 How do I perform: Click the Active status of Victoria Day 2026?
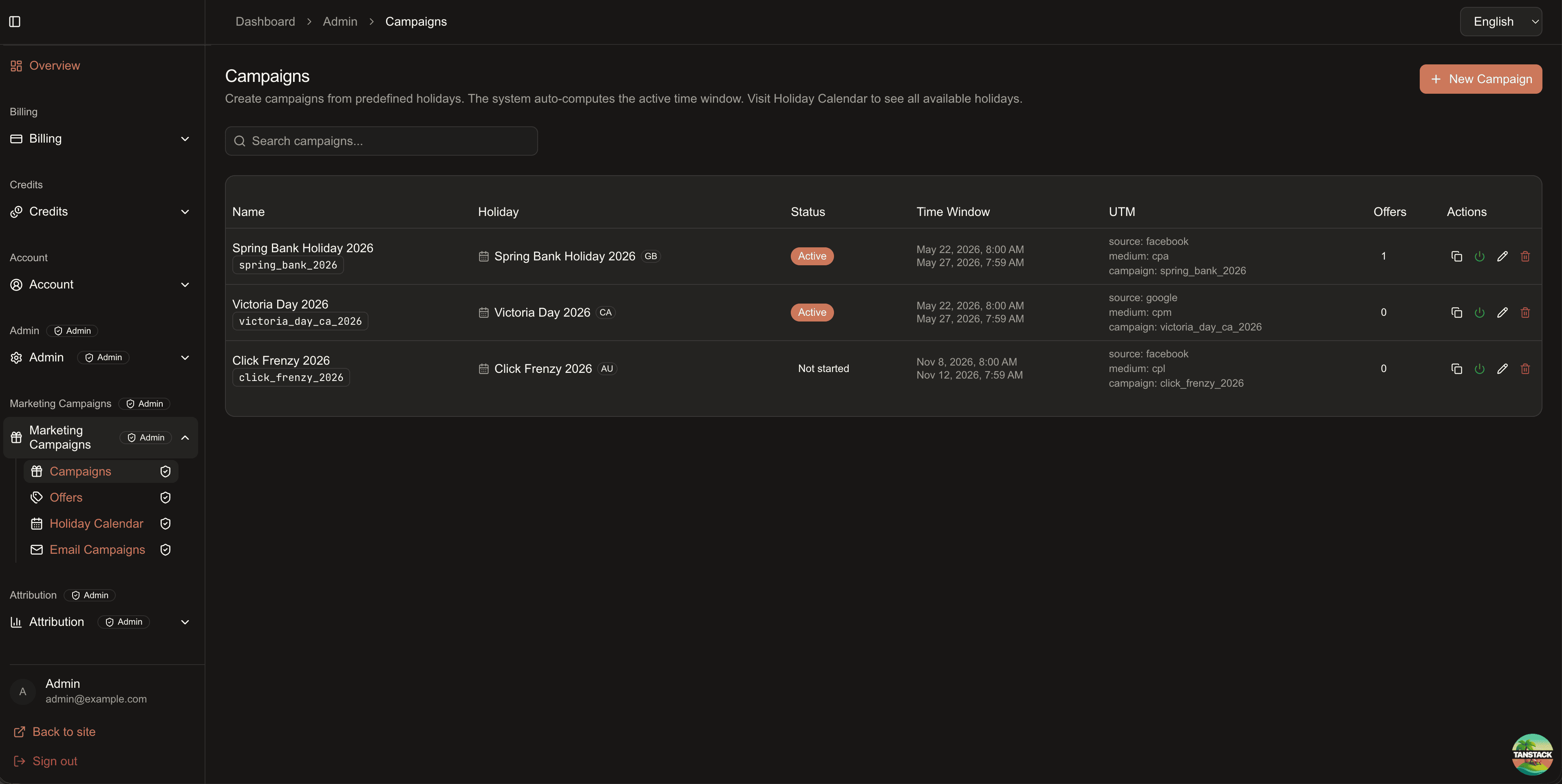tap(812, 313)
